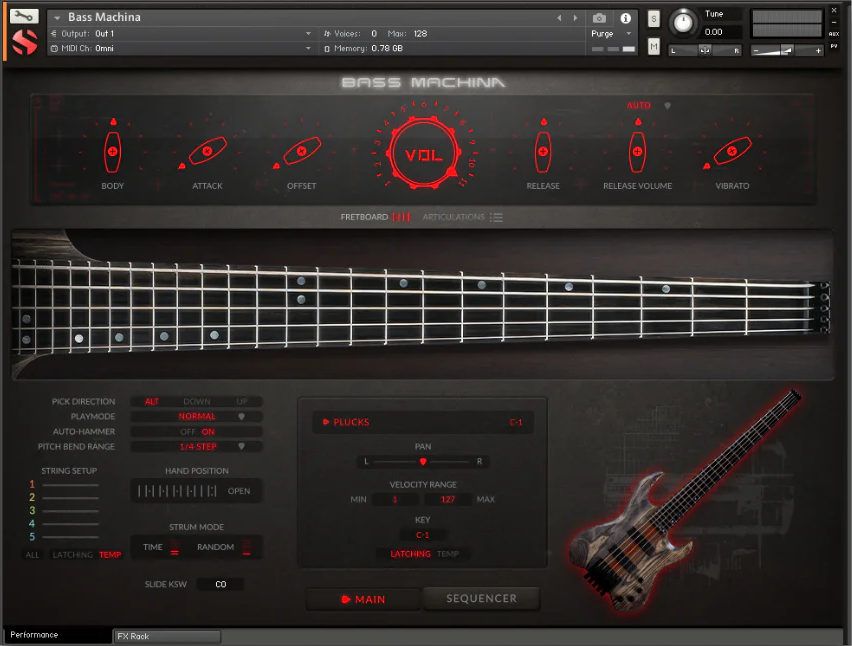Click the RELEASE knob
The height and width of the screenshot is (646, 852).
pos(543,150)
